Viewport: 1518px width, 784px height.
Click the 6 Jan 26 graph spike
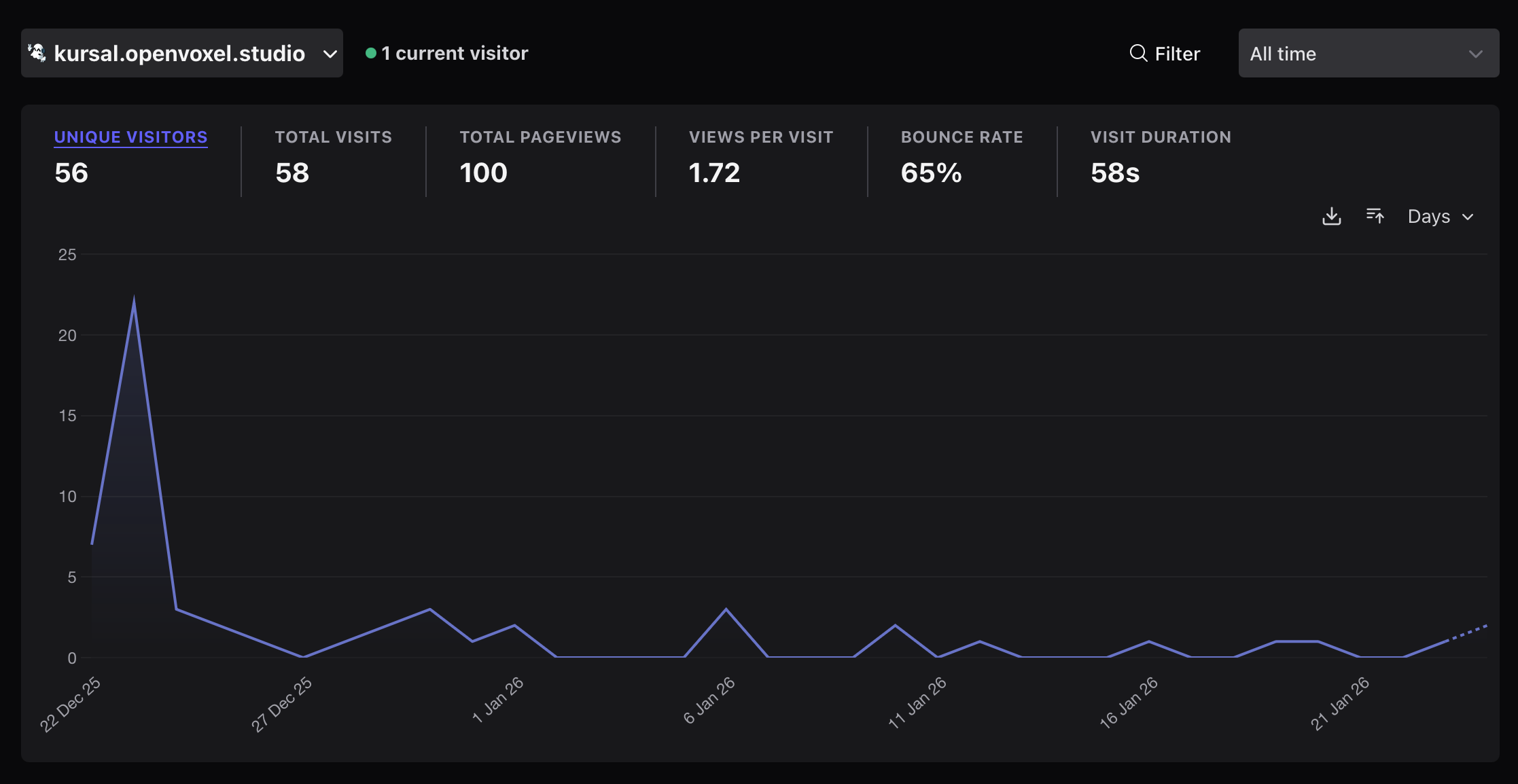tap(726, 609)
